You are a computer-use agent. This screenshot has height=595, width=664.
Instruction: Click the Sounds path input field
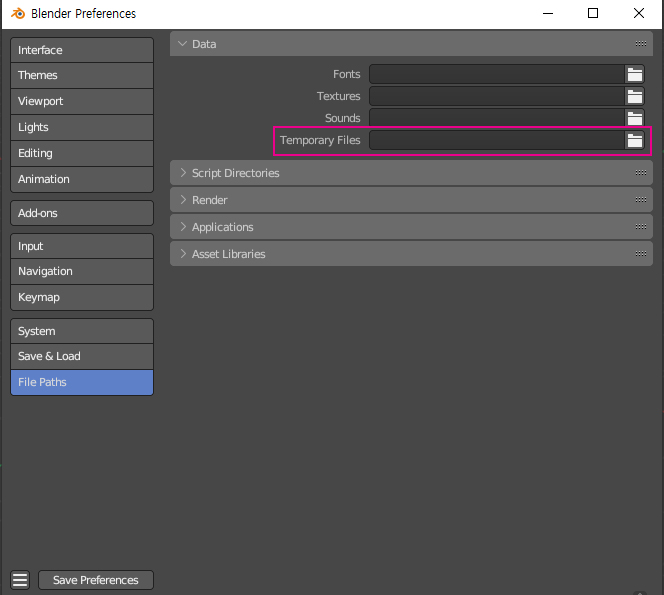(x=497, y=118)
